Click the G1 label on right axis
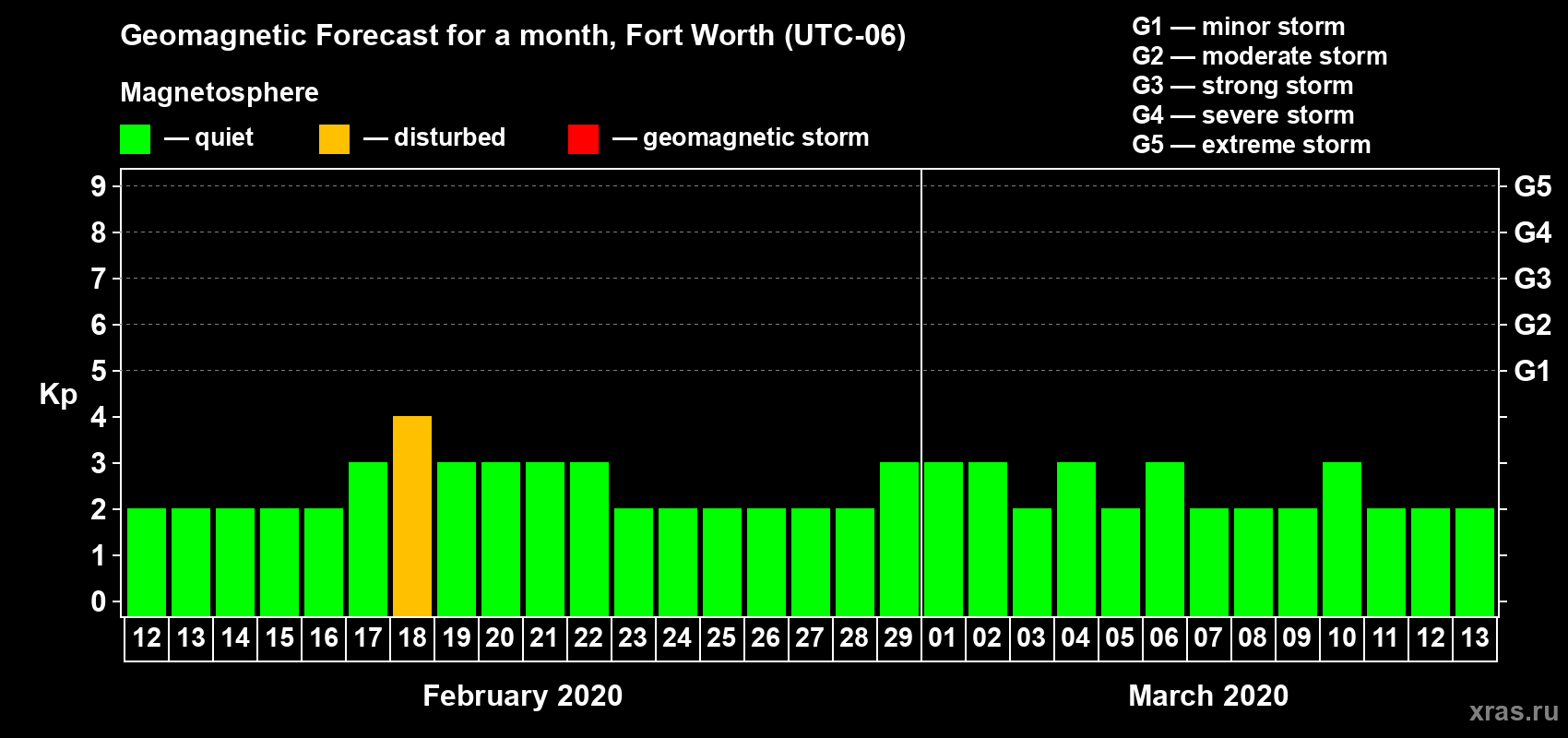1568x738 pixels. [1532, 371]
